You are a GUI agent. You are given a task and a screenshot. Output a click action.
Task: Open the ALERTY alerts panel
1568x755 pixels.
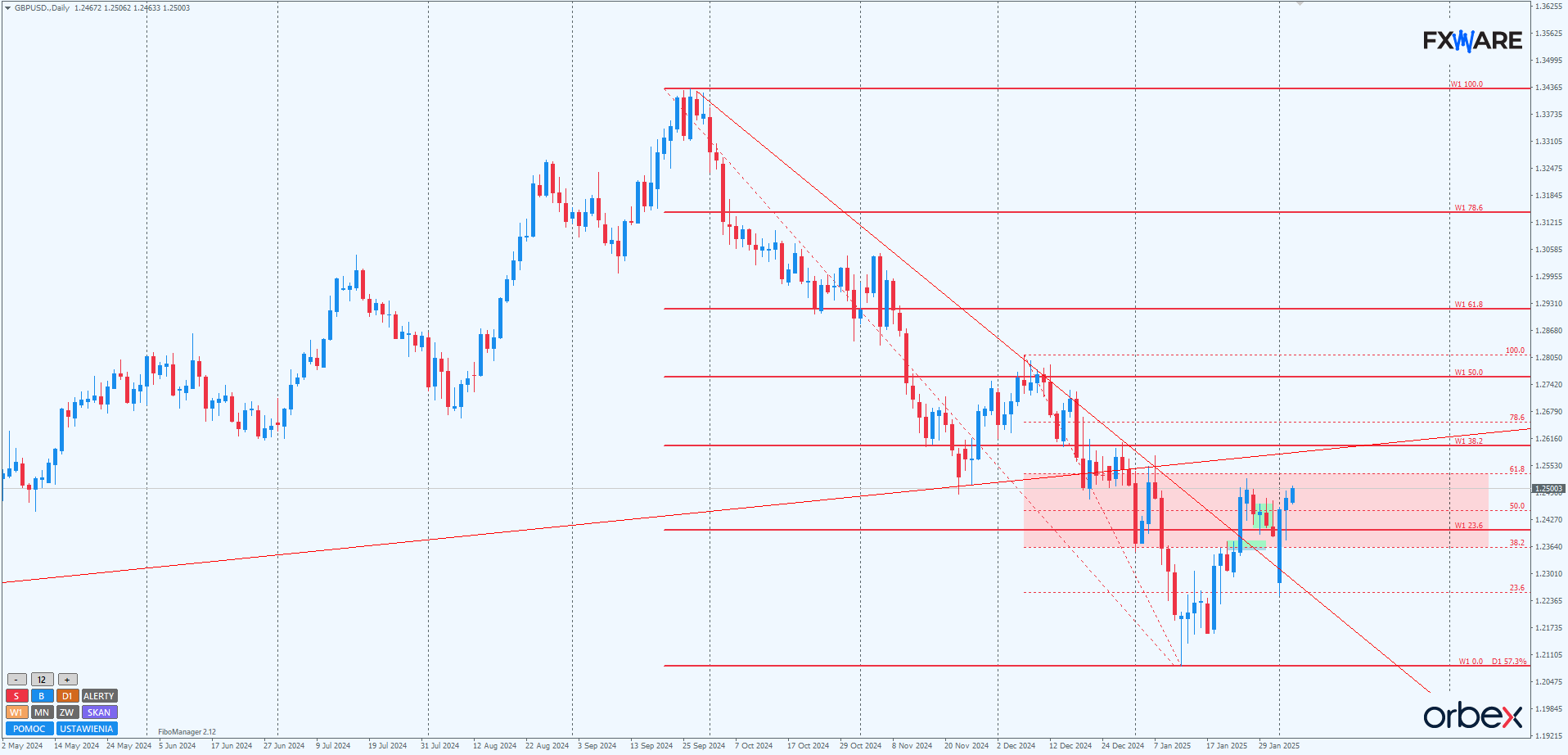tap(99, 696)
